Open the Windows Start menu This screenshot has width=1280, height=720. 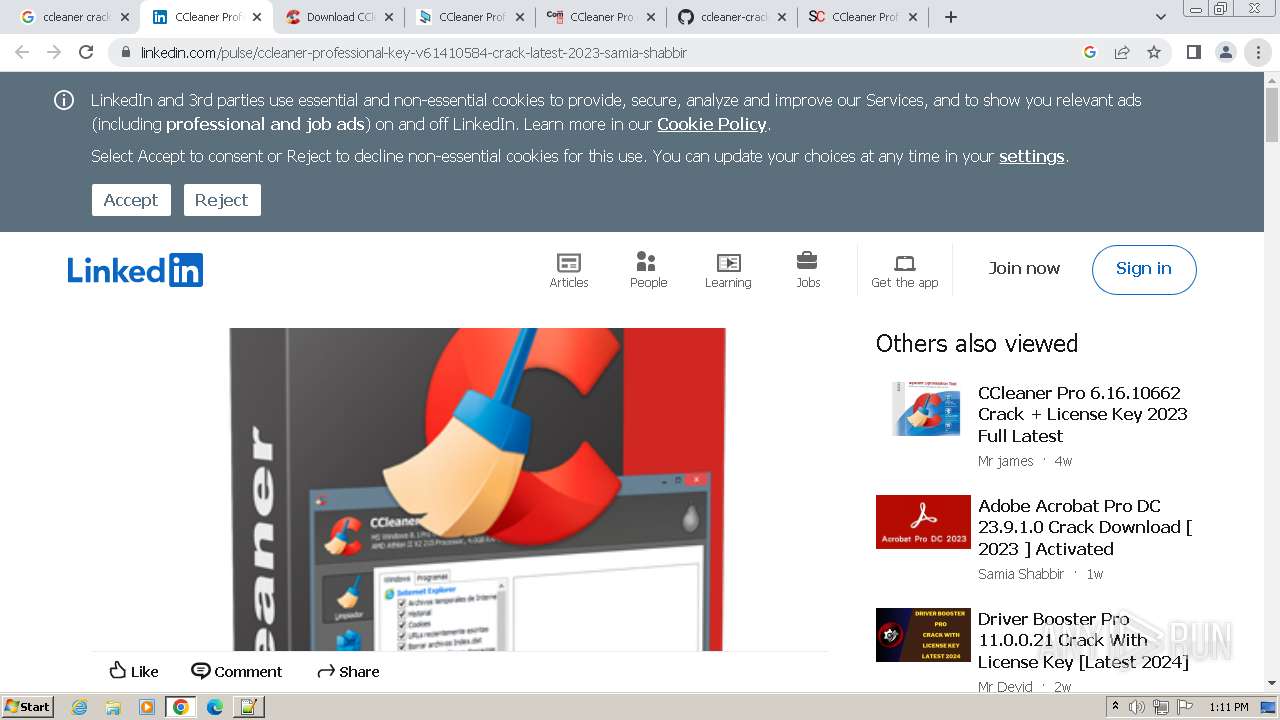[27, 706]
